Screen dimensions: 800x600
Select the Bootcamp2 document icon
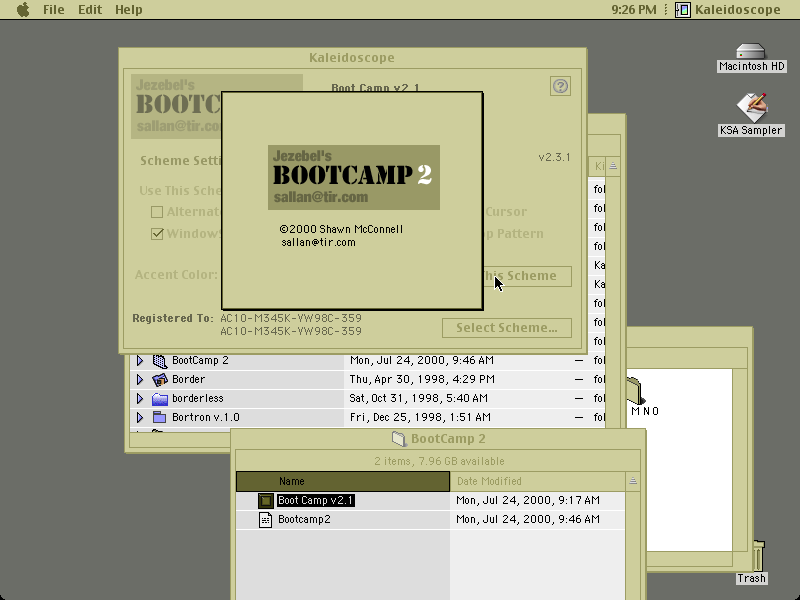(265, 519)
